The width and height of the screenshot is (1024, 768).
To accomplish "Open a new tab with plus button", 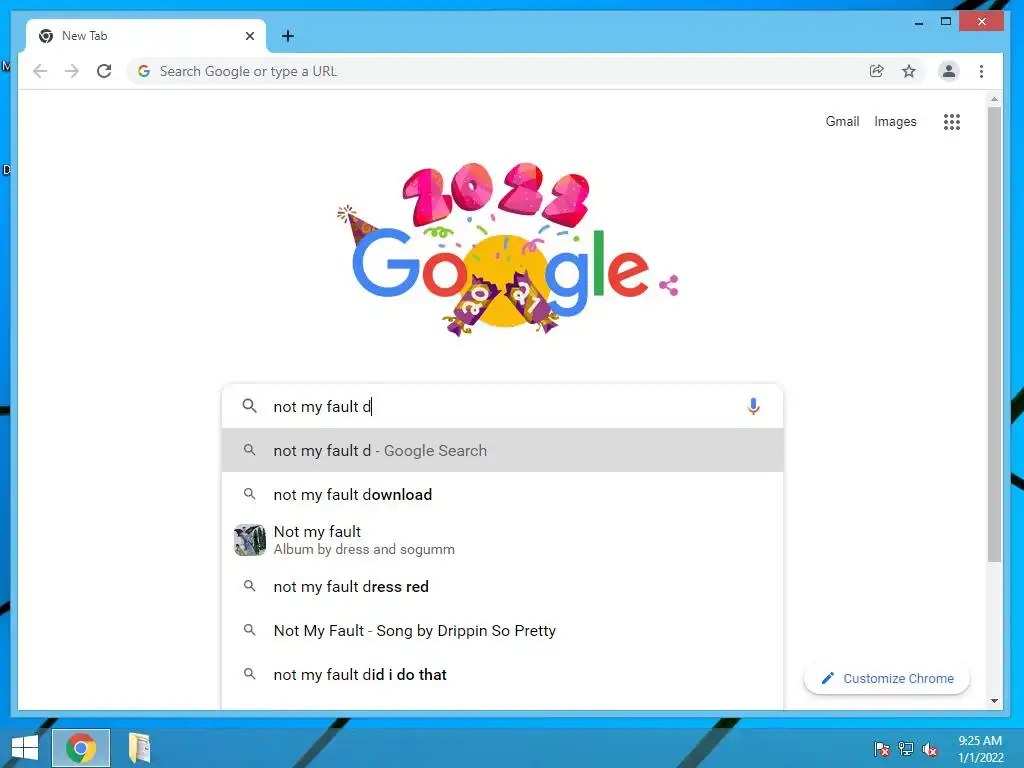I will click(287, 36).
